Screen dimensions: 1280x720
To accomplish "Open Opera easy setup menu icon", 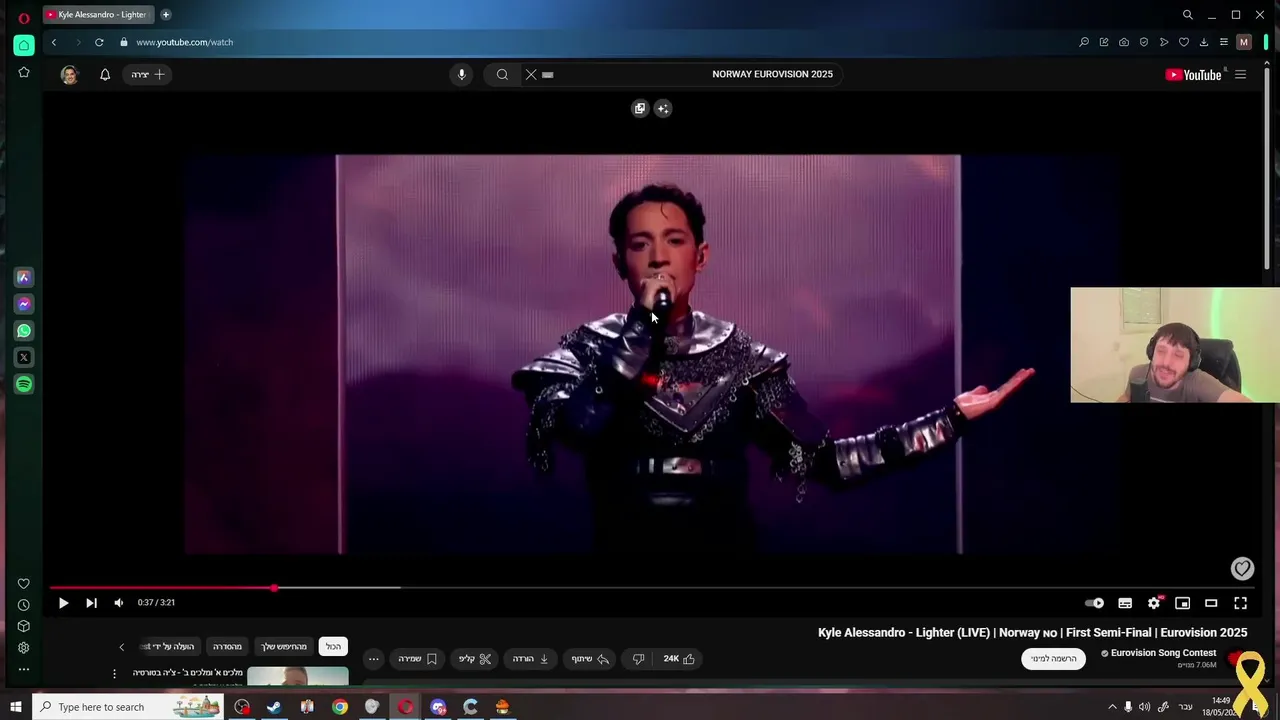I will tap(1223, 42).
